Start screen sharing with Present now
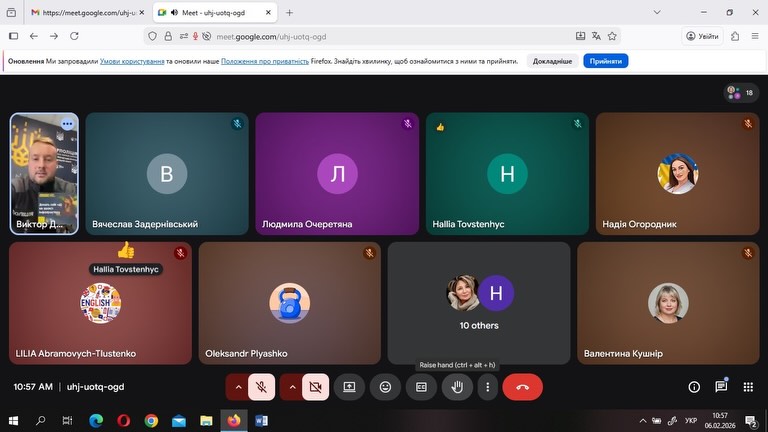This screenshot has height=432, width=768. [x=349, y=386]
